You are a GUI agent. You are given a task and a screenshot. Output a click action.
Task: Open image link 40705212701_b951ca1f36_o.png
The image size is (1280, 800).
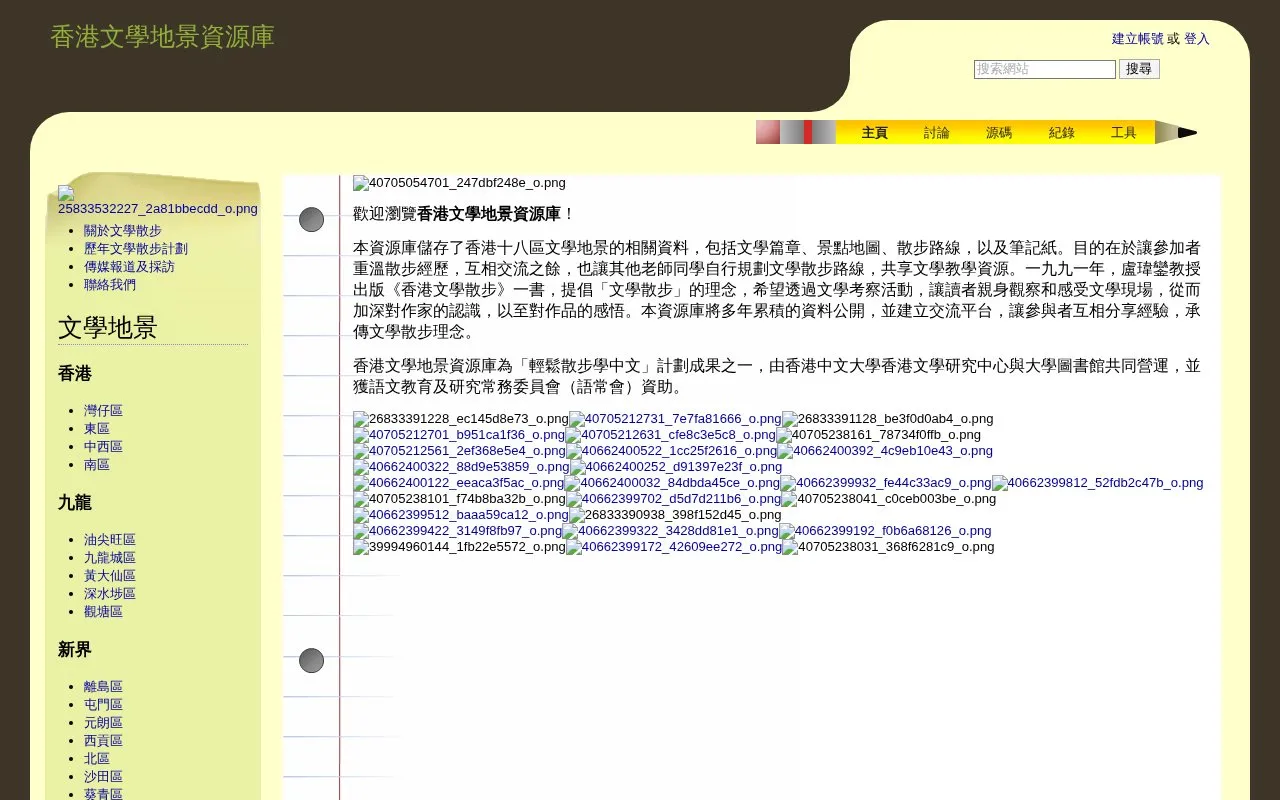coord(459,435)
